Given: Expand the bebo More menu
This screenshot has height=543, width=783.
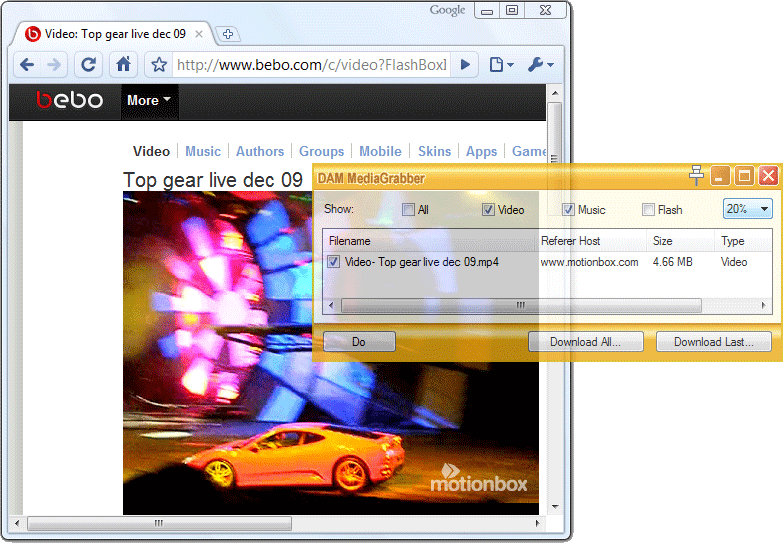Looking at the screenshot, I should click(x=149, y=100).
